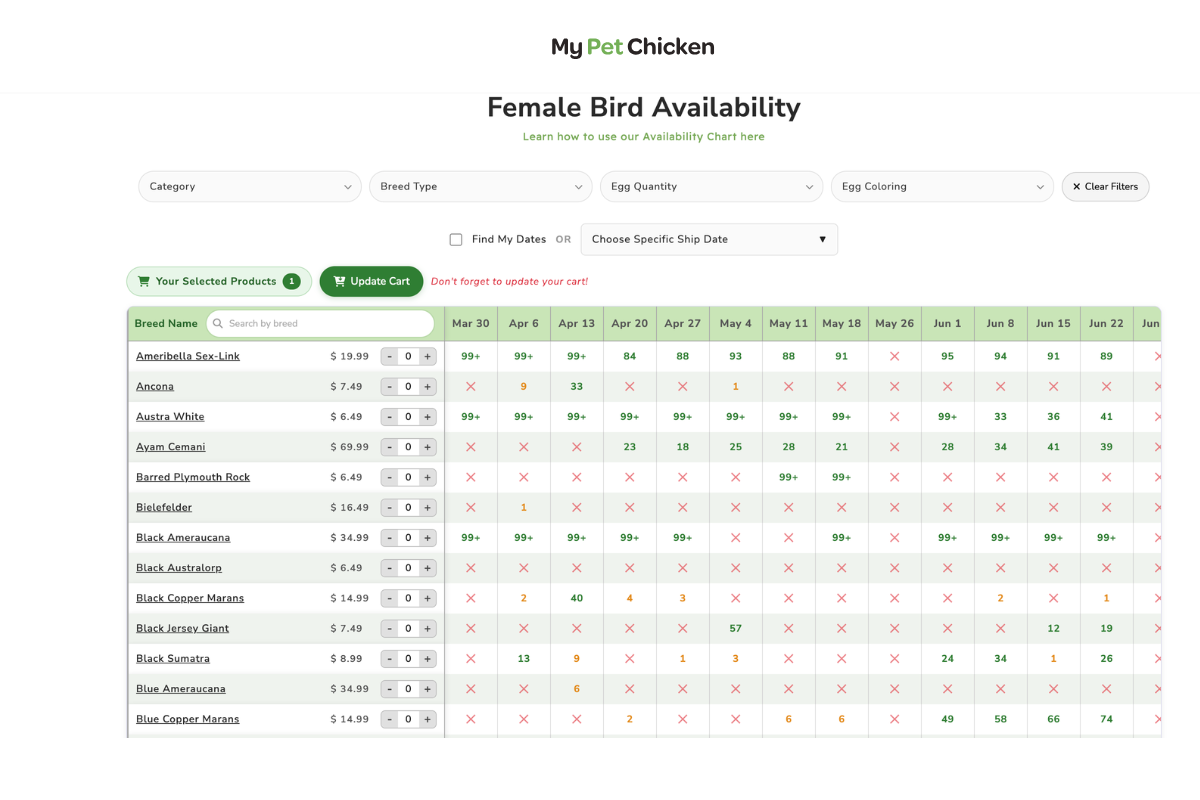Open the availability chart help link

tap(643, 137)
